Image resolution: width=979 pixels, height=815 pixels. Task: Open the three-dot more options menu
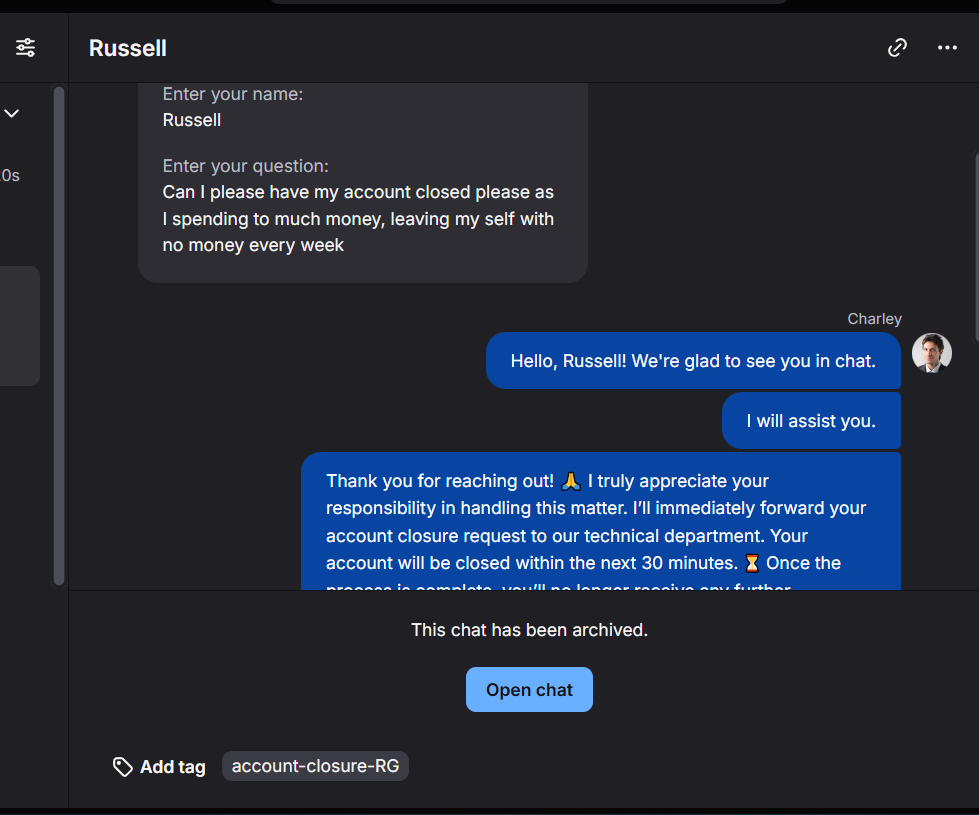(x=947, y=47)
